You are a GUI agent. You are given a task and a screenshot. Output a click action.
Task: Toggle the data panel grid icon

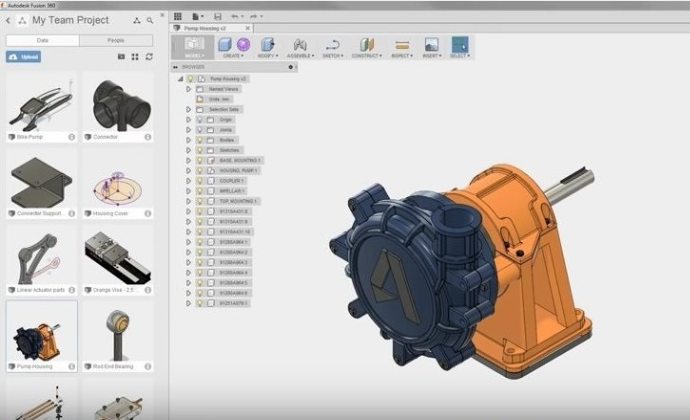pyautogui.click(x=178, y=16)
